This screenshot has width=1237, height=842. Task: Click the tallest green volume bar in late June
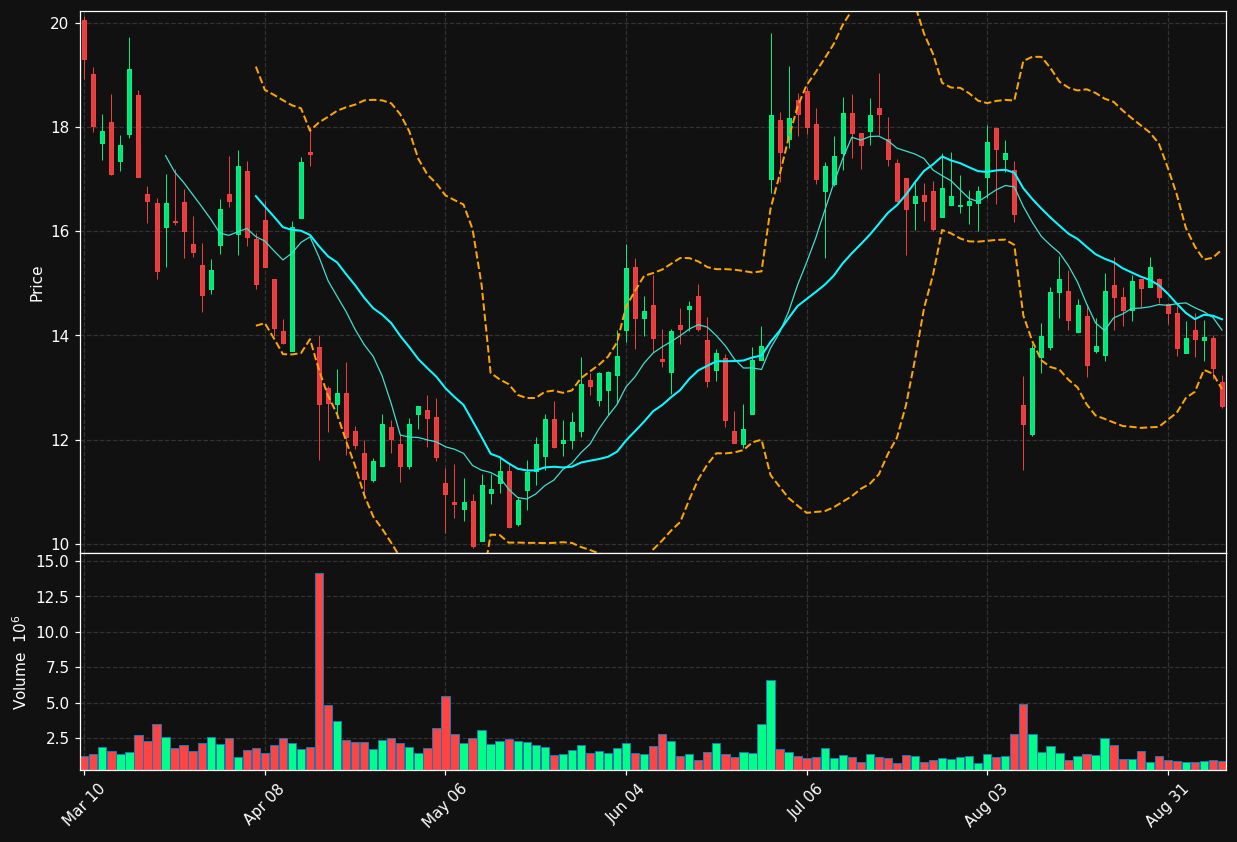coord(771,725)
